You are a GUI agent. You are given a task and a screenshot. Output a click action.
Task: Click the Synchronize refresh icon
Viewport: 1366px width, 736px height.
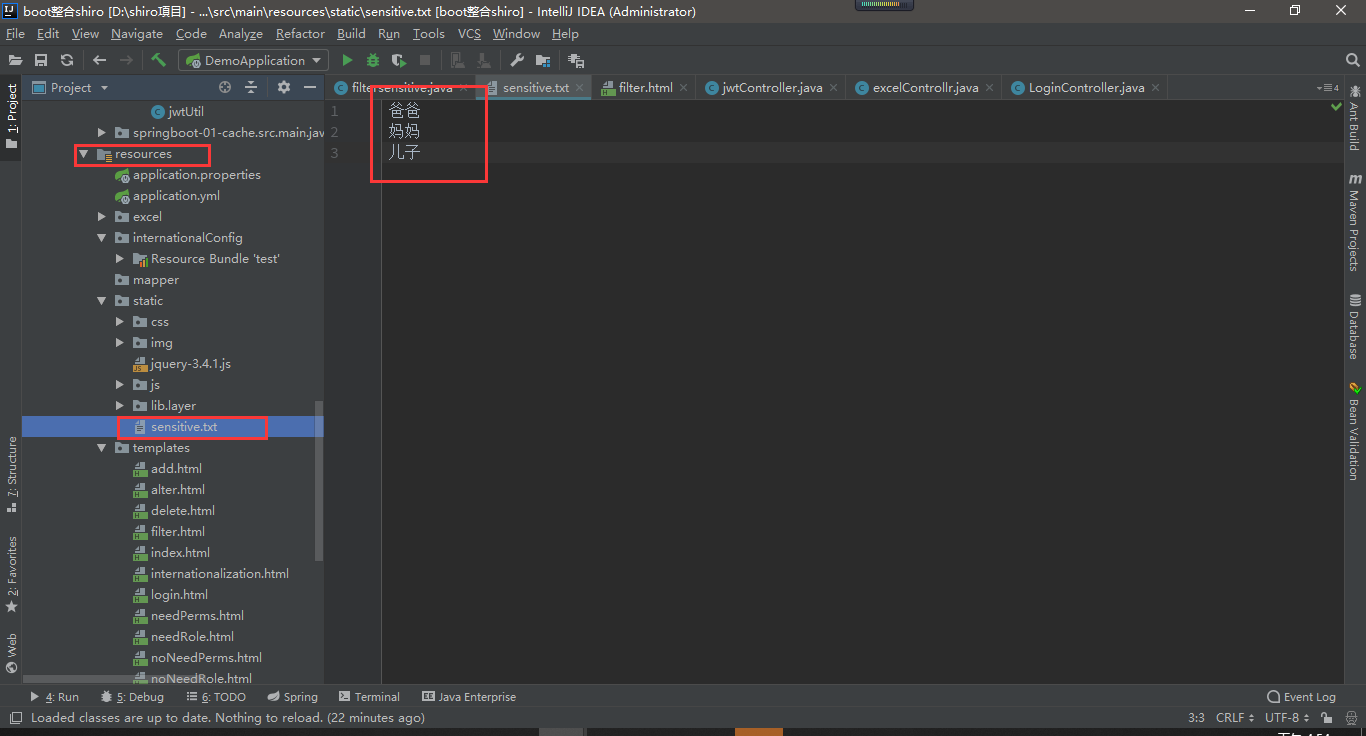coord(67,60)
